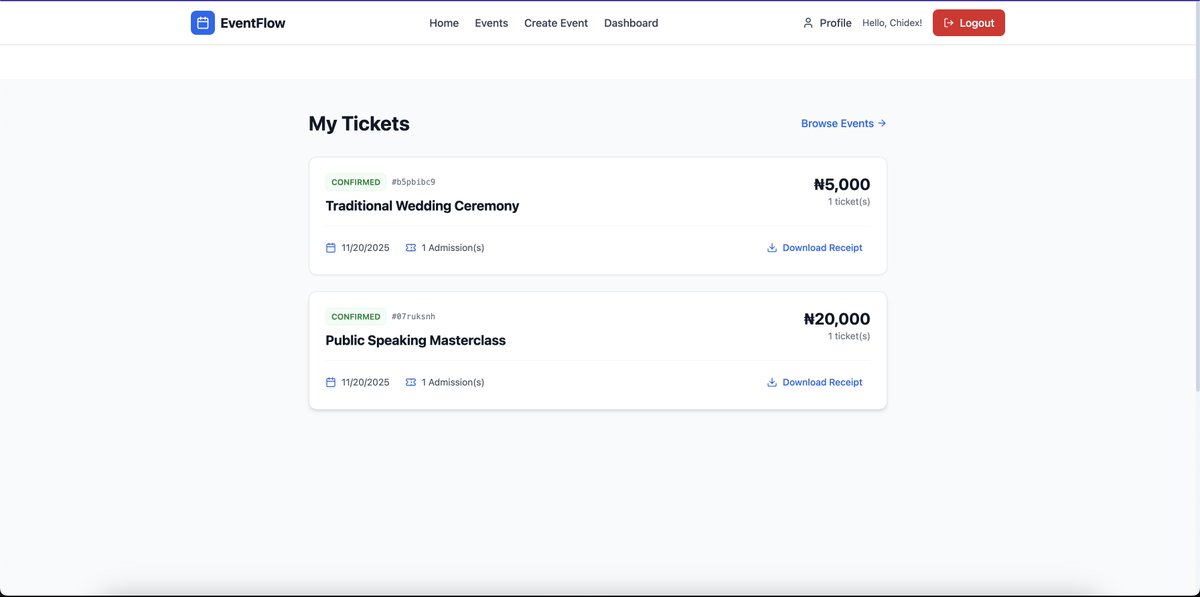Screen dimensions: 1200x597
Task: Download receipt icon for Traditional Wedding Ceremony
Action: 772,248
